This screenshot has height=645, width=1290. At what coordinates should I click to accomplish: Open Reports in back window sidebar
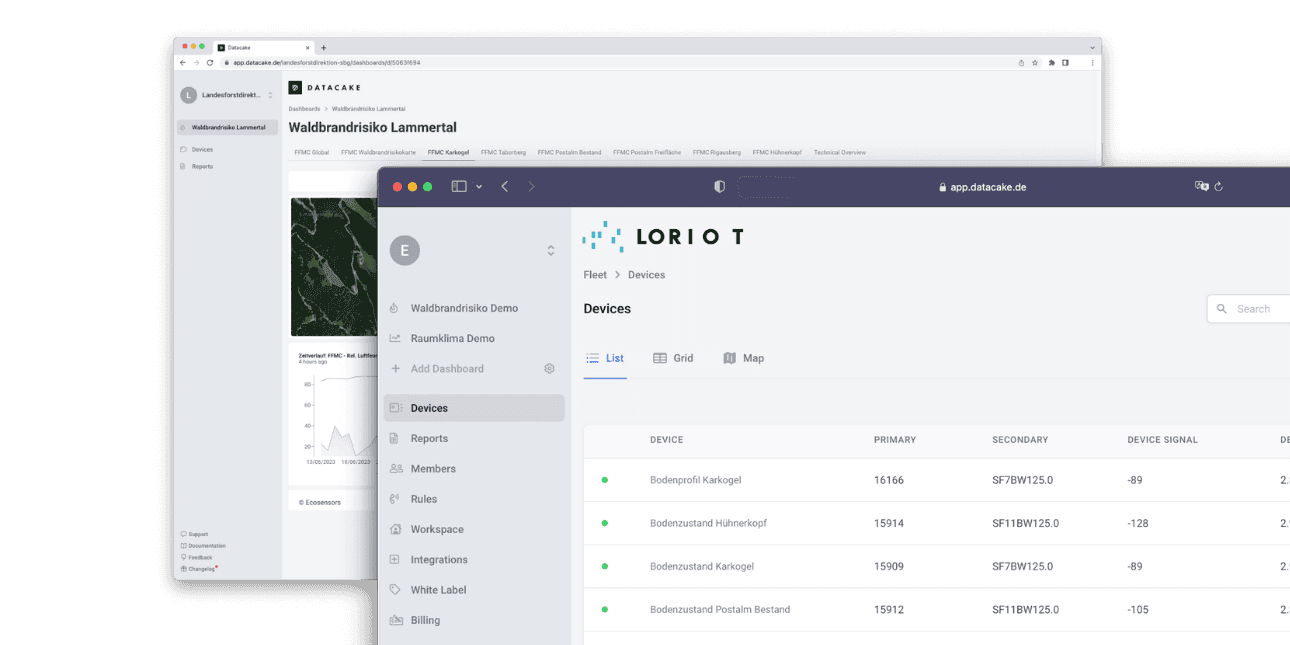point(202,166)
